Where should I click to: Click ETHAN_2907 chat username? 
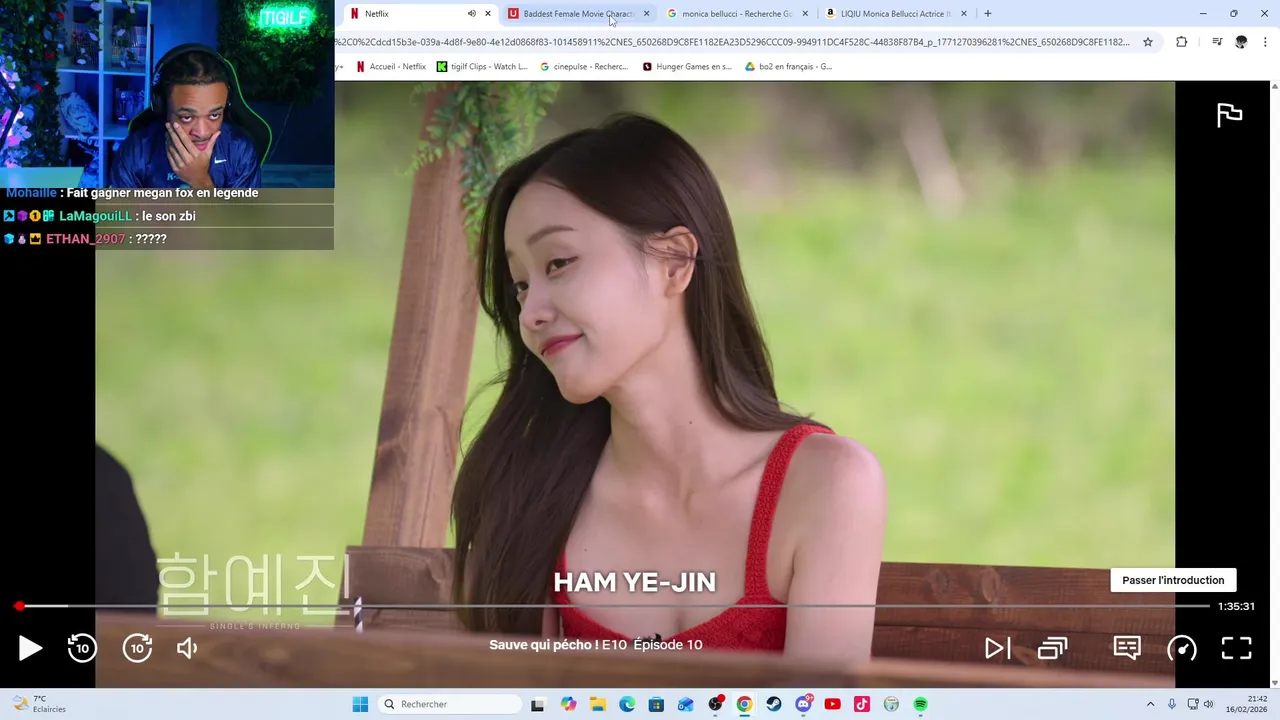86,239
